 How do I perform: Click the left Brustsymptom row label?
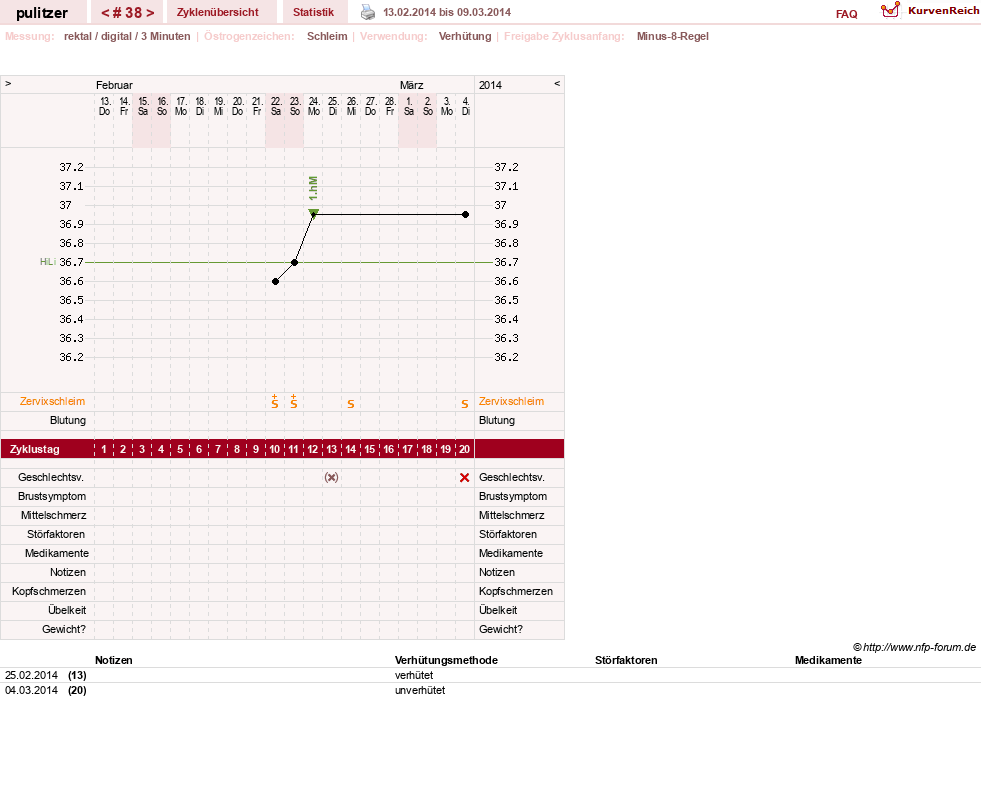[x=52, y=496]
